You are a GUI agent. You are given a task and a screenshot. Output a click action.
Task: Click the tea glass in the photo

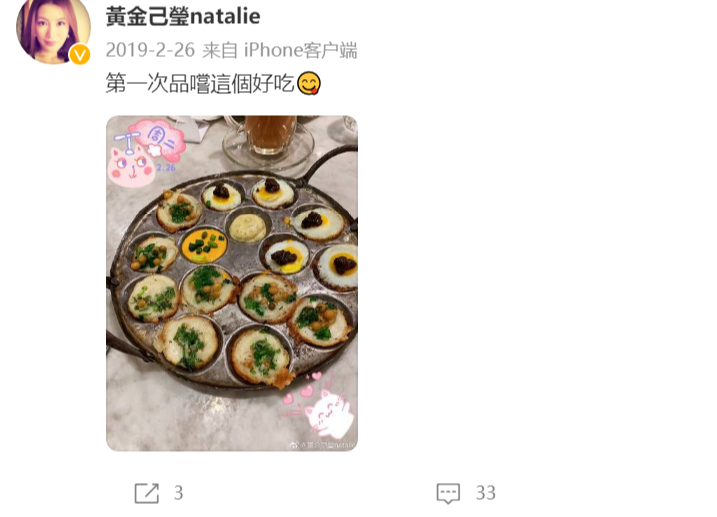(x=270, y=139)
